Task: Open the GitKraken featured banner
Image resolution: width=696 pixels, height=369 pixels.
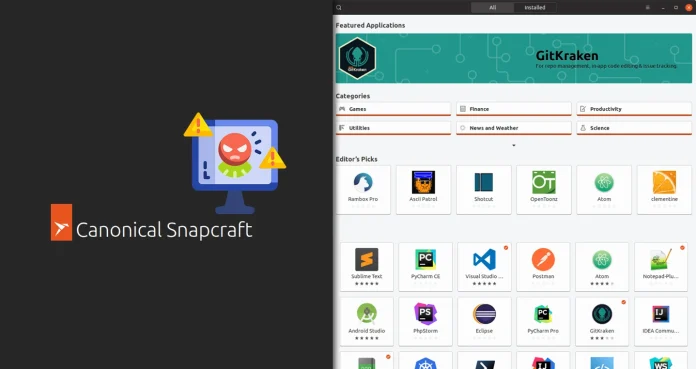Action: point(514,58)
